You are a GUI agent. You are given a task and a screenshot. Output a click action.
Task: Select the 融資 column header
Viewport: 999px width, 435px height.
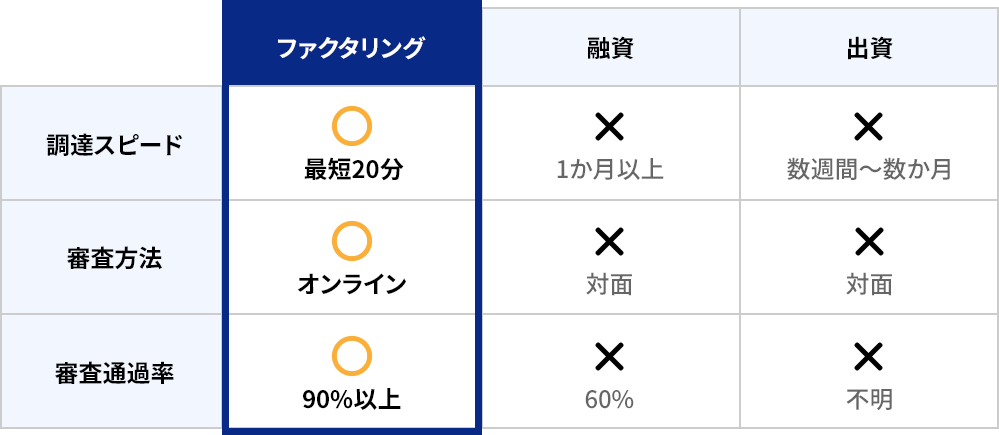(x=610, y=48)
